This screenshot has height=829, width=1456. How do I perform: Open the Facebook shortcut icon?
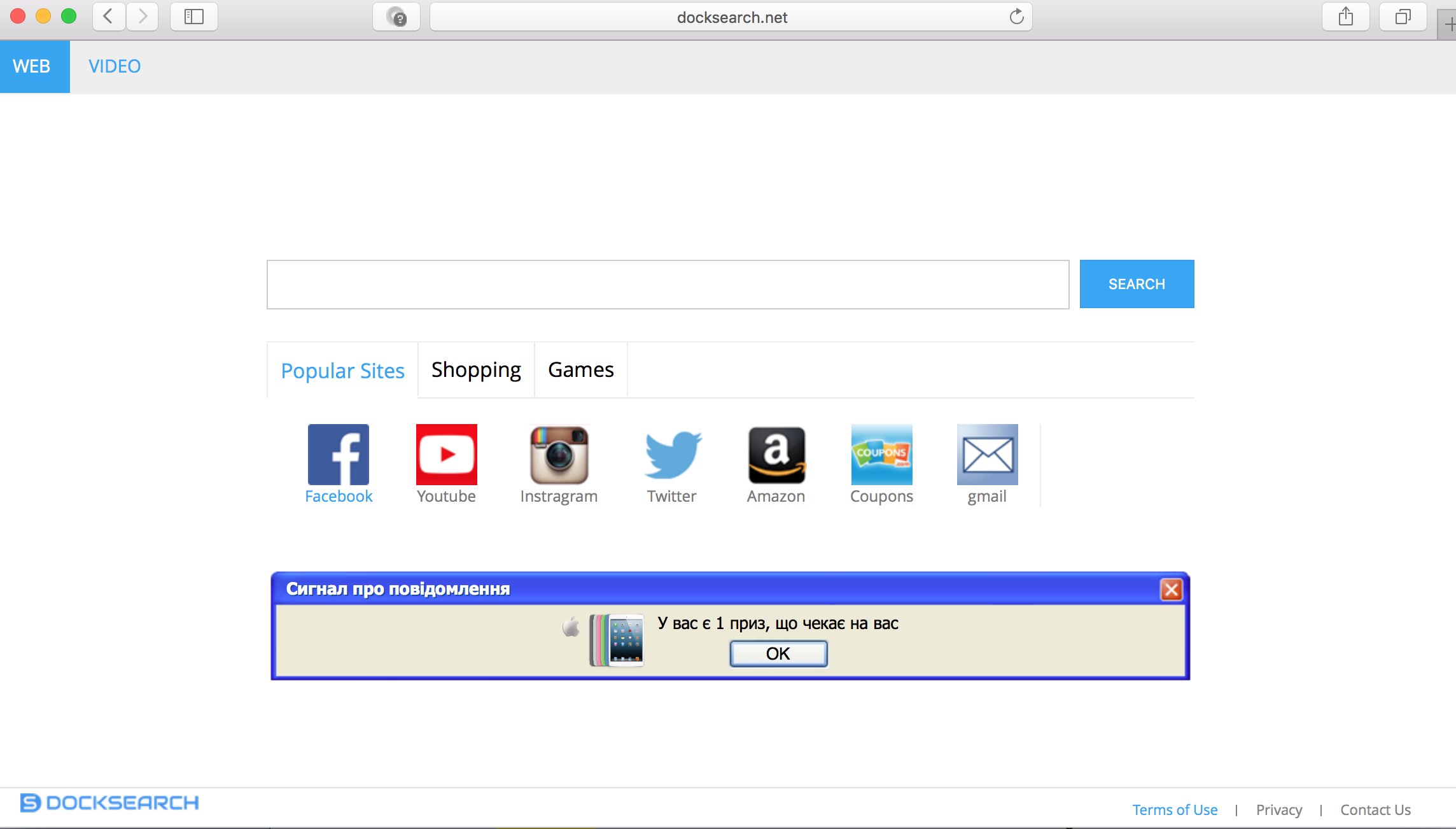(338, 455)
